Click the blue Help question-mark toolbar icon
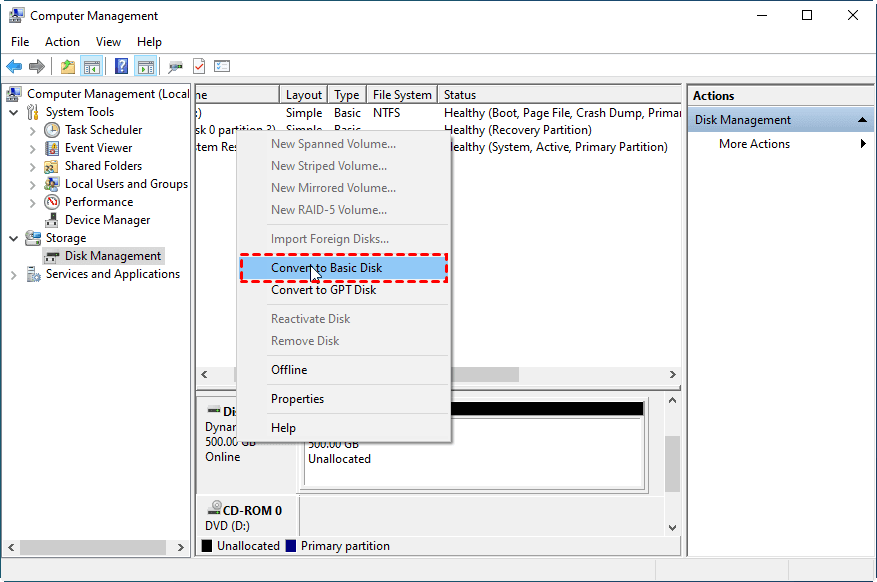 tap(121, 67)
